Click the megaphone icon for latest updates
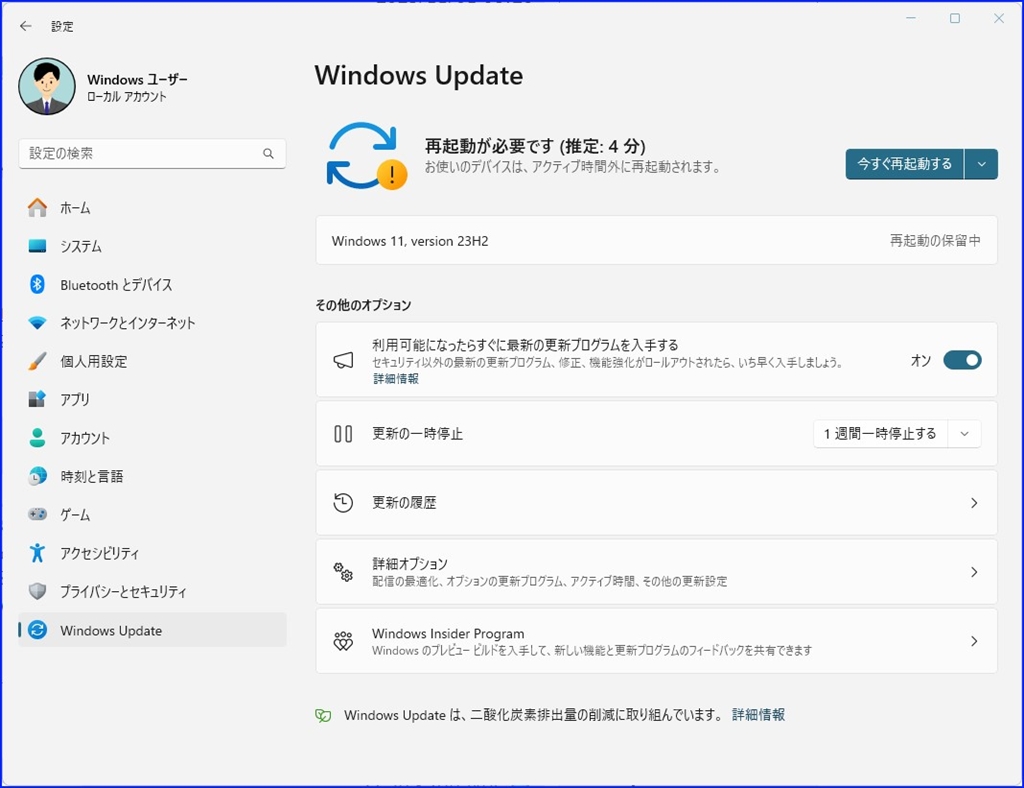 tap(344, 360)
